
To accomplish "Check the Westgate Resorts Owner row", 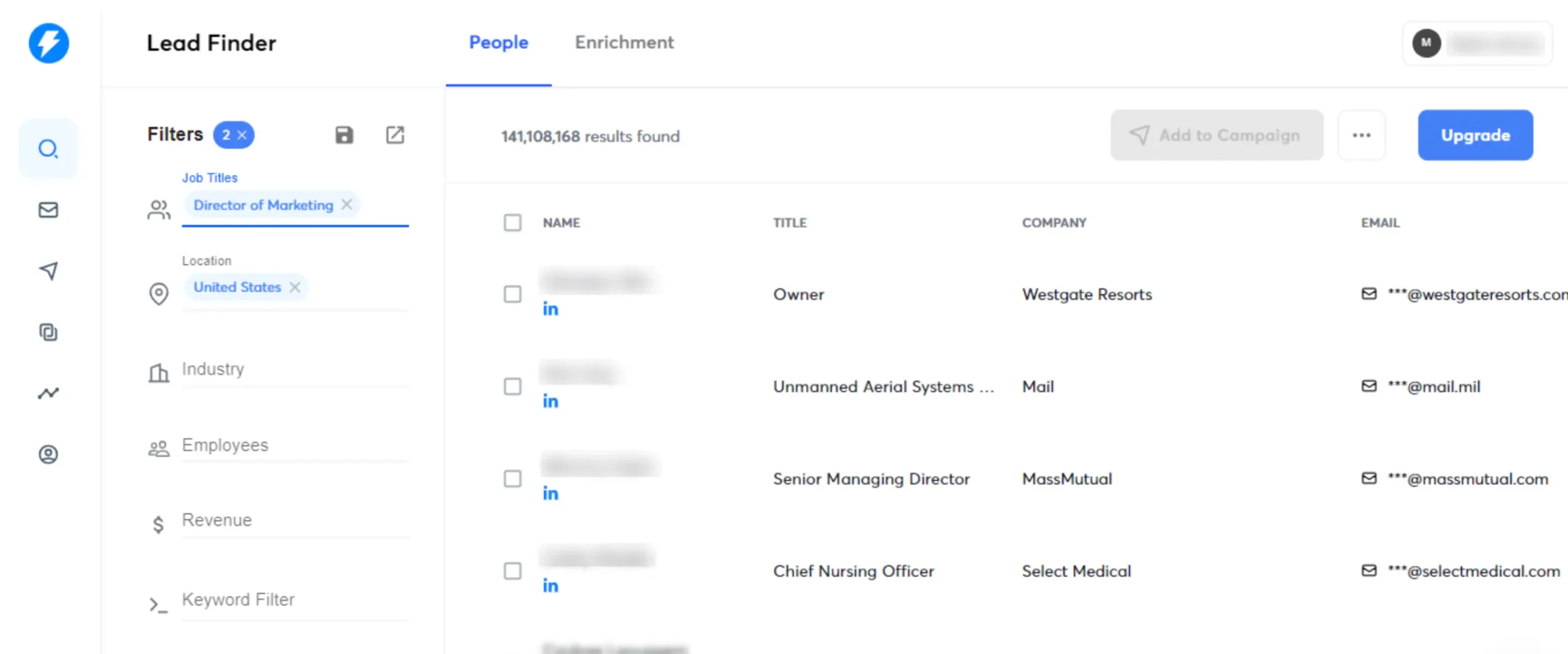I will [x=513, y=294].
